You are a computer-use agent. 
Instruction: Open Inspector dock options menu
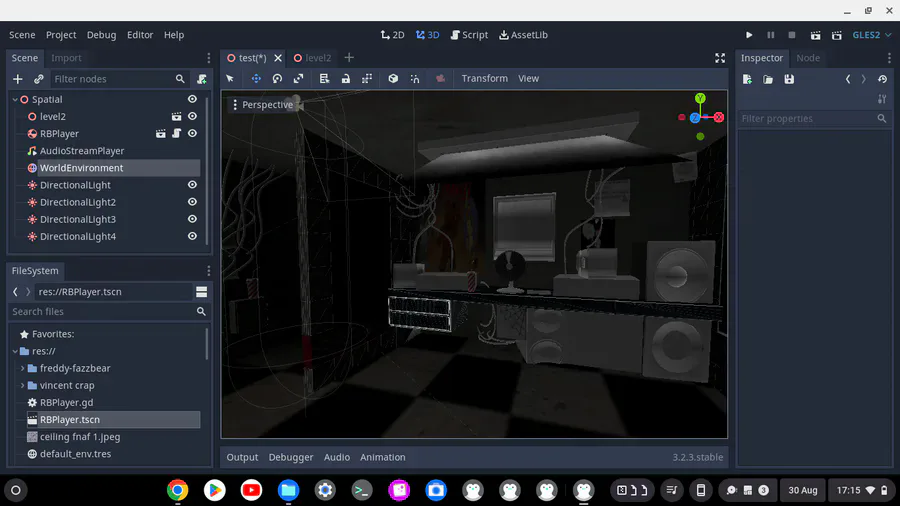click(889, 58)
